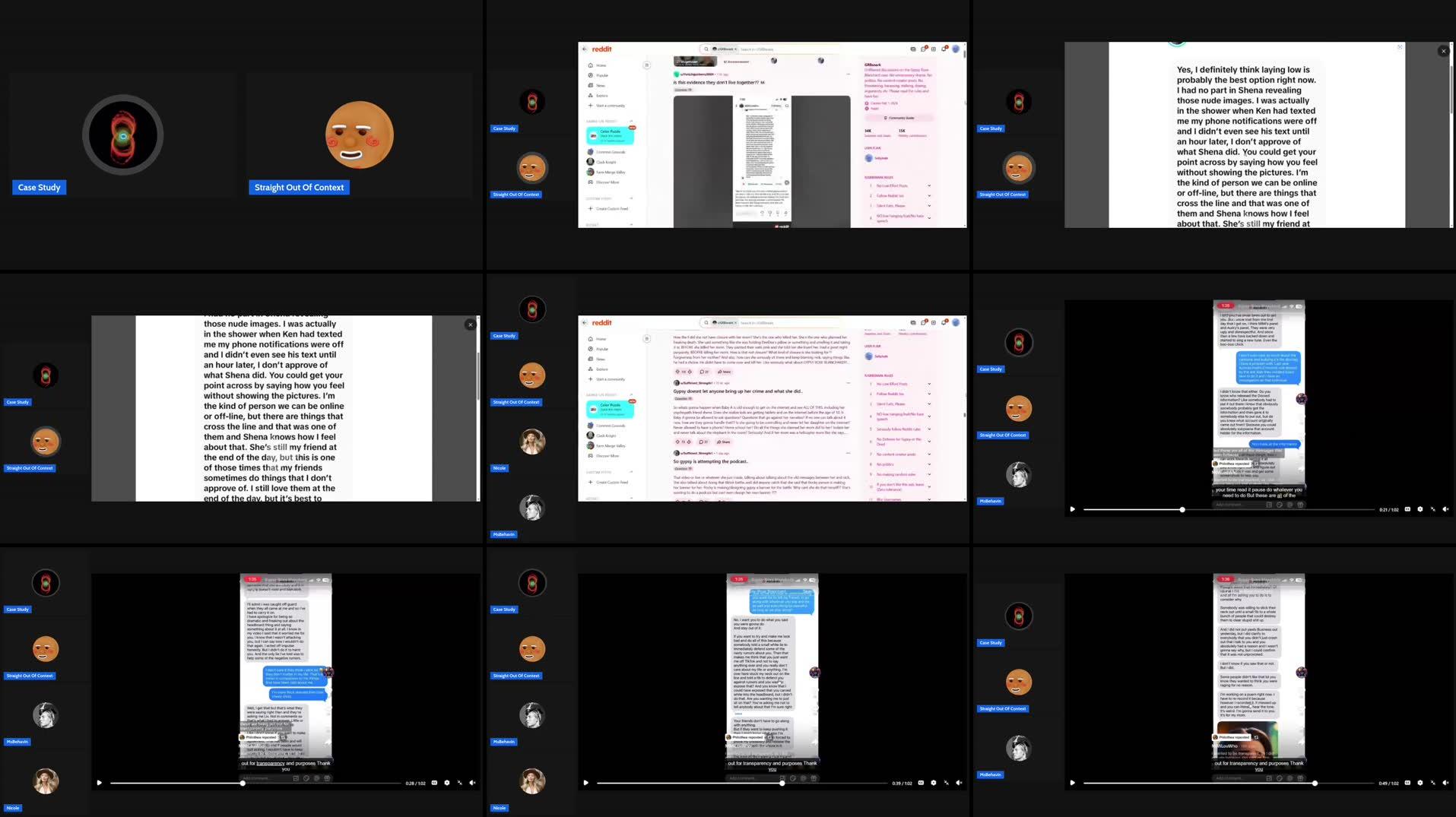
Task: Upvote the 'Gypsy doesnt let anyone bring up' post
Action: [x=677, y=442]
